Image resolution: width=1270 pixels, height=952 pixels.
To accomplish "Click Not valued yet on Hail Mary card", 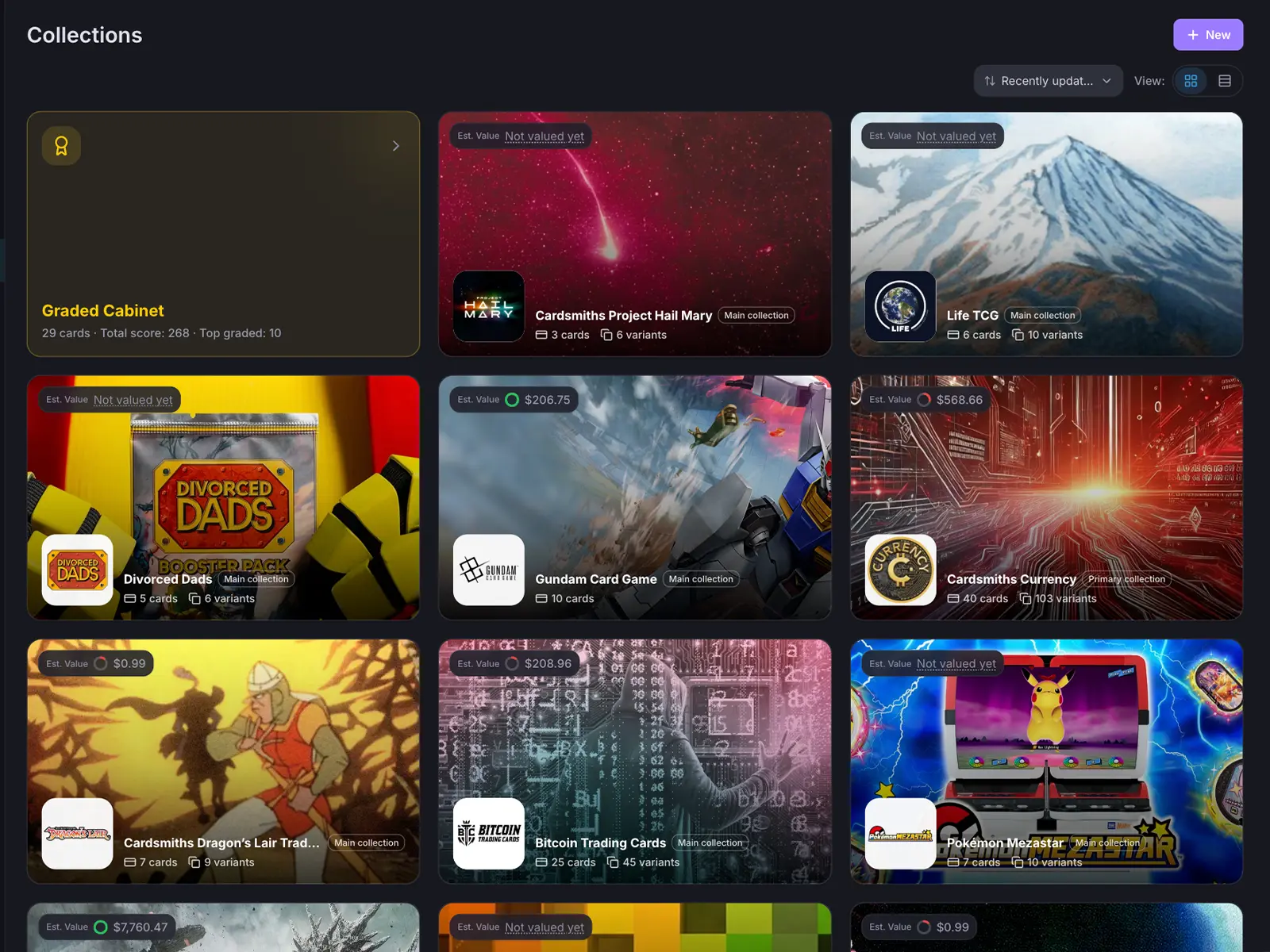I will point(545,136).
